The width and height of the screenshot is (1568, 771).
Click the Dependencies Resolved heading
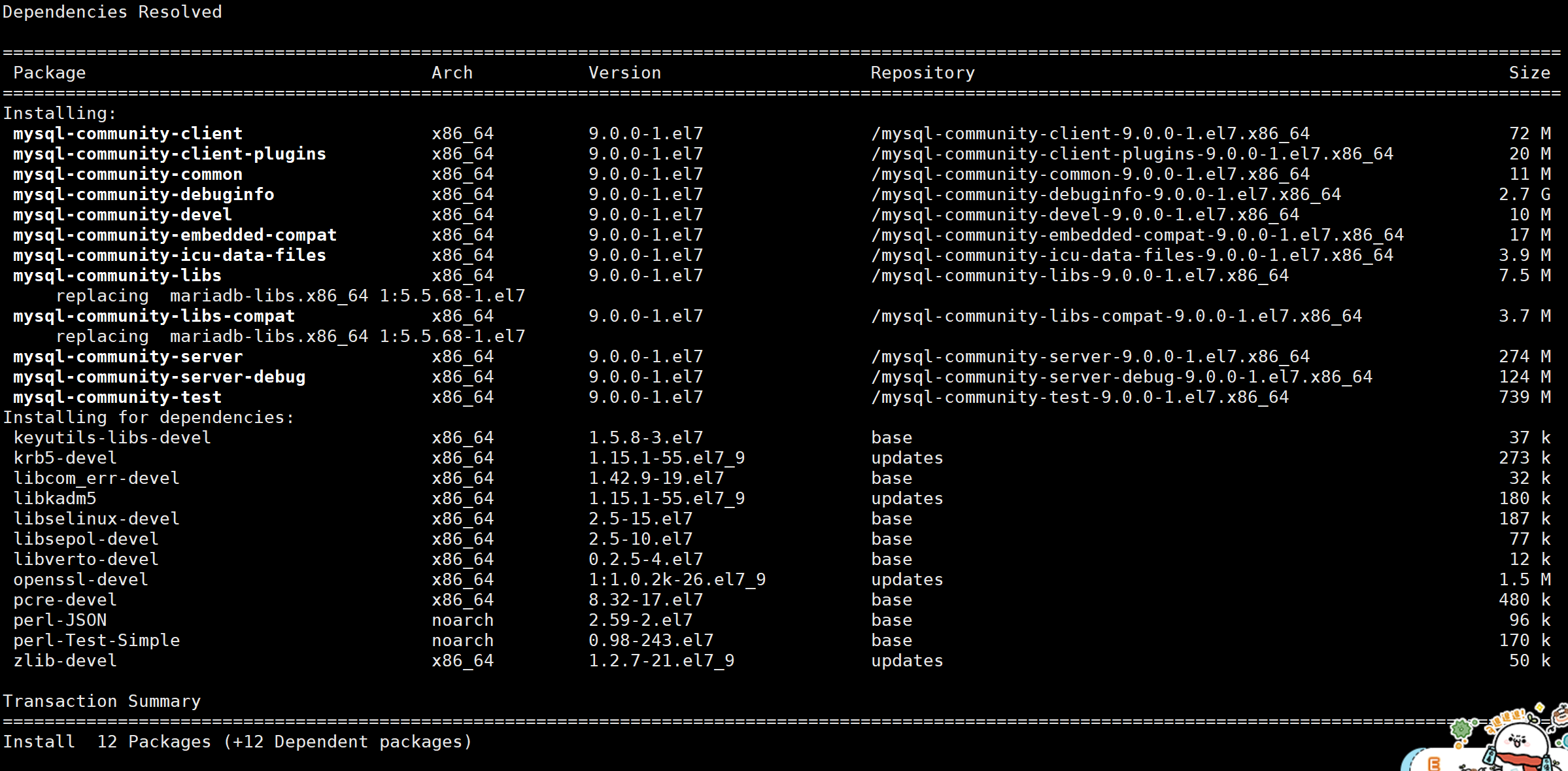point(112,11)
